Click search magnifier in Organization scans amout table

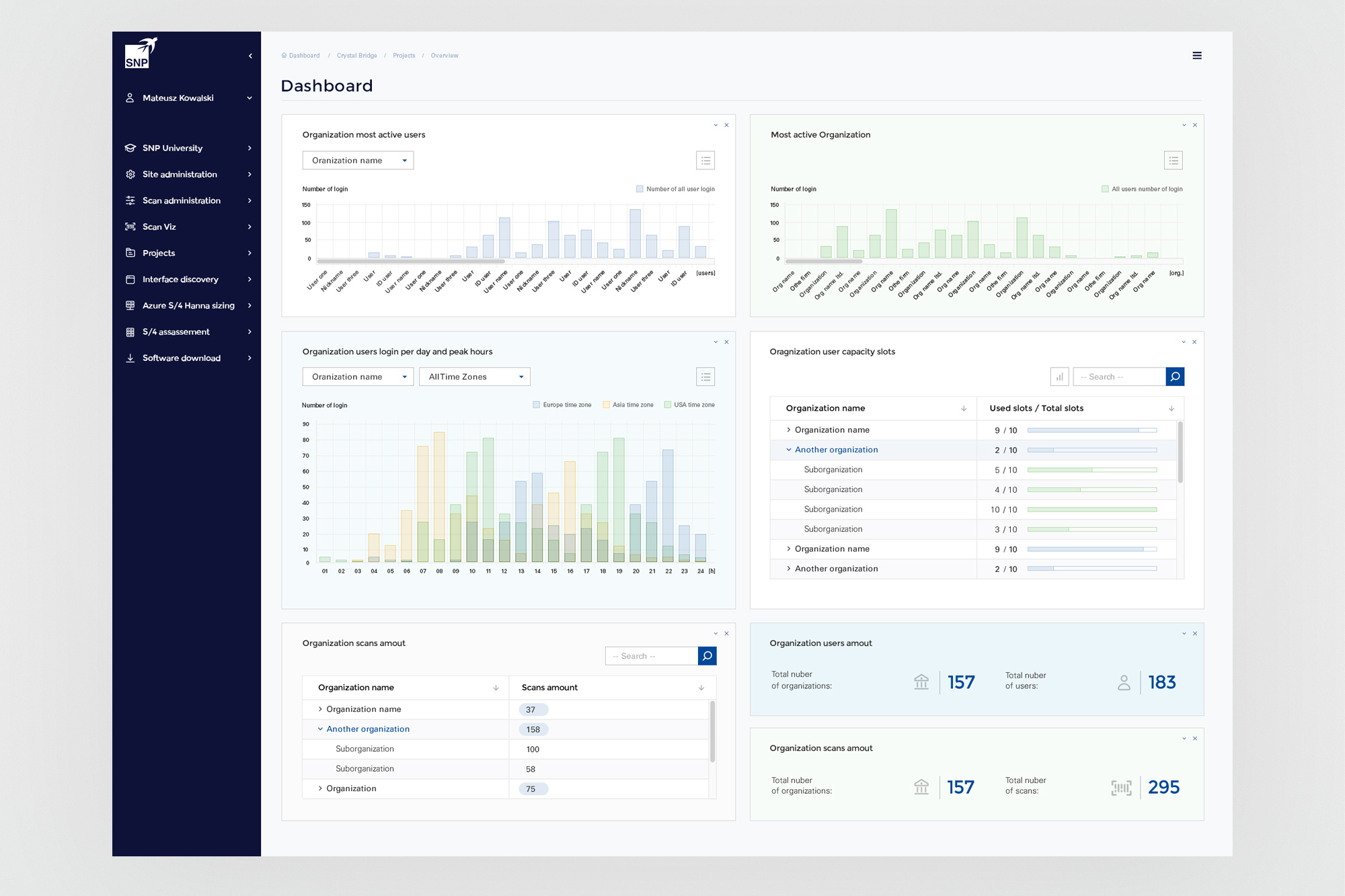click(707, 656)
